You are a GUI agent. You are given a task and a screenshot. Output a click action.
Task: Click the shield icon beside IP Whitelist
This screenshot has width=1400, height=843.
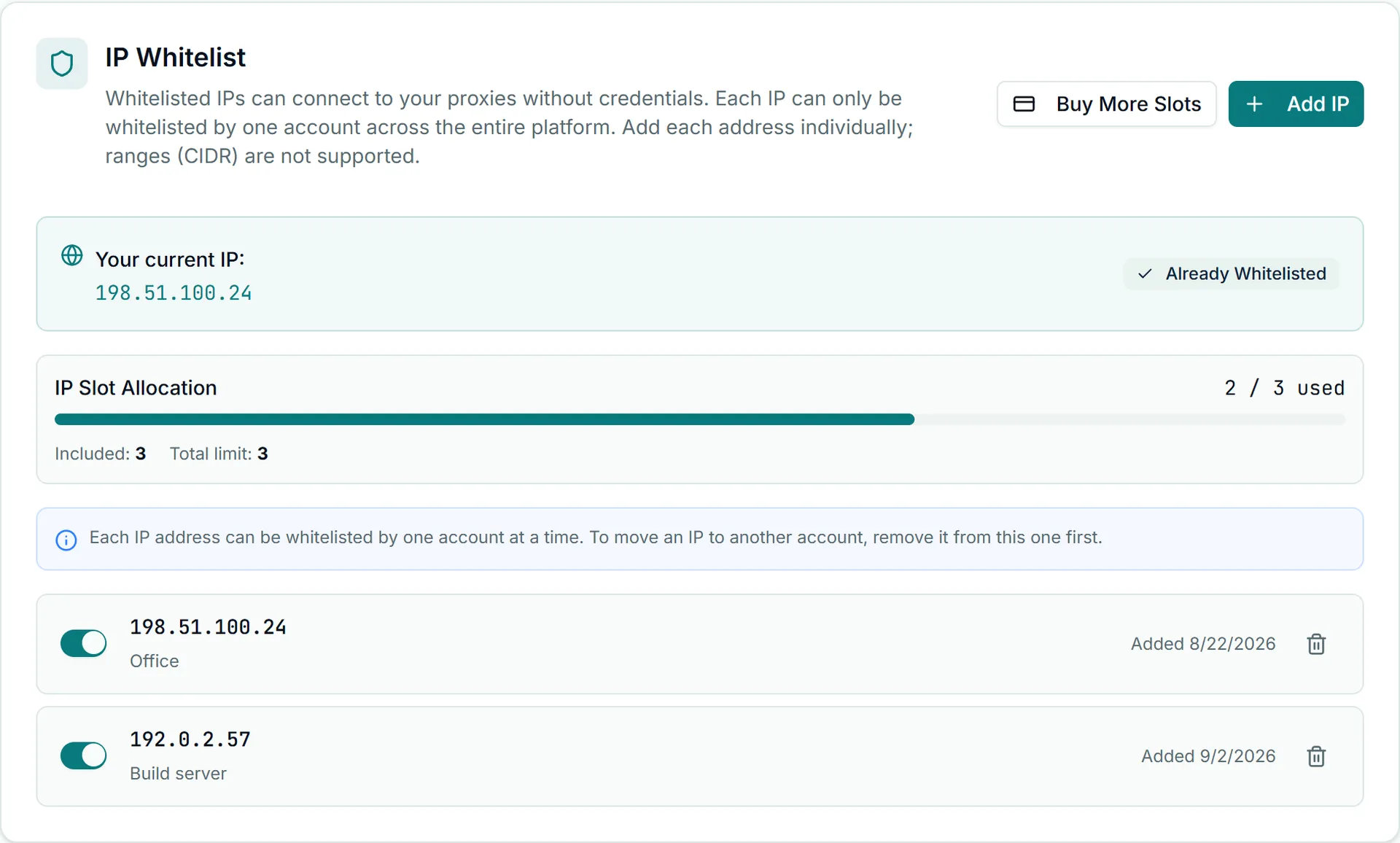(x=62, y=63)
